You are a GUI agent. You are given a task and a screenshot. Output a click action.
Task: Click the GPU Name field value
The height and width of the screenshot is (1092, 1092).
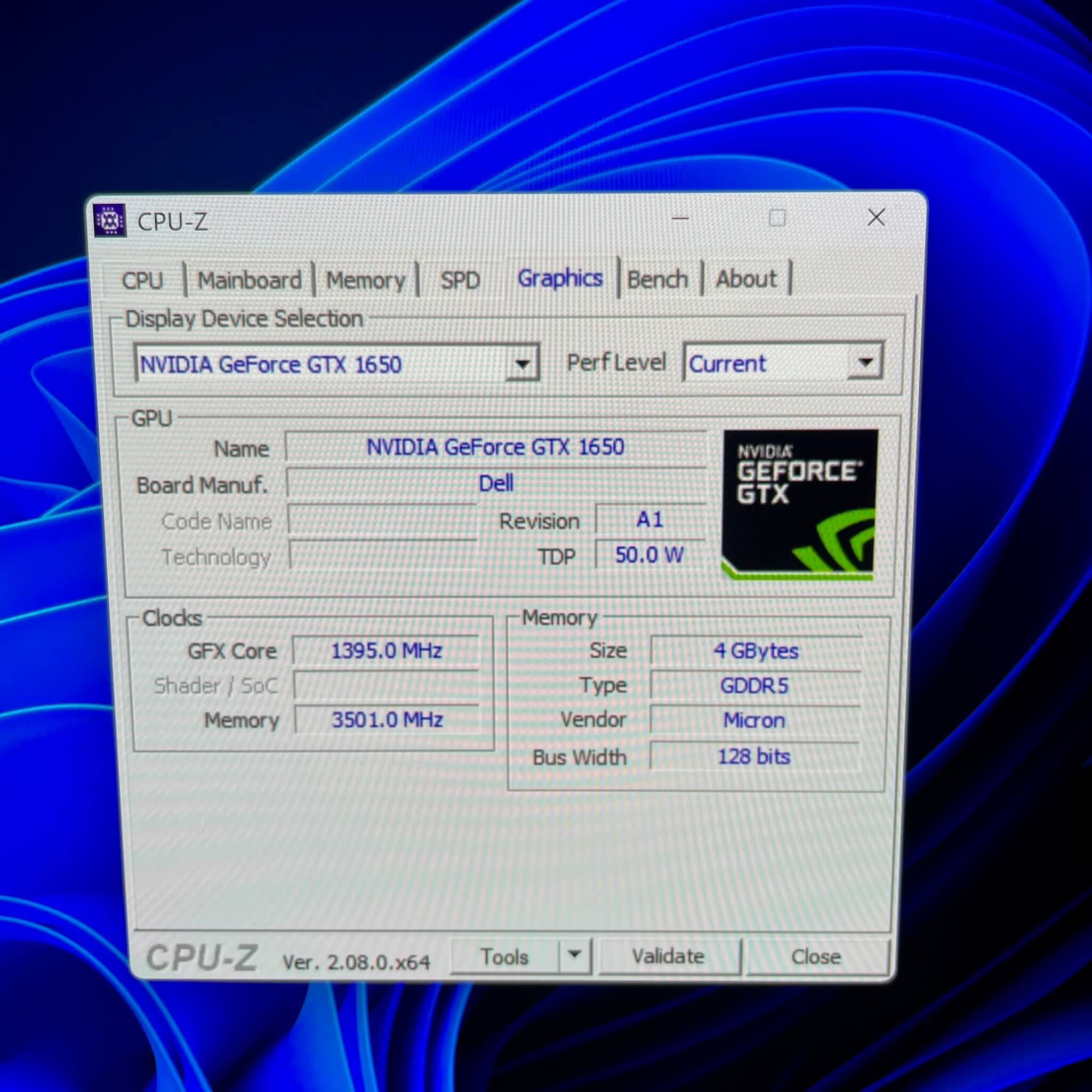tap(495, 446)
